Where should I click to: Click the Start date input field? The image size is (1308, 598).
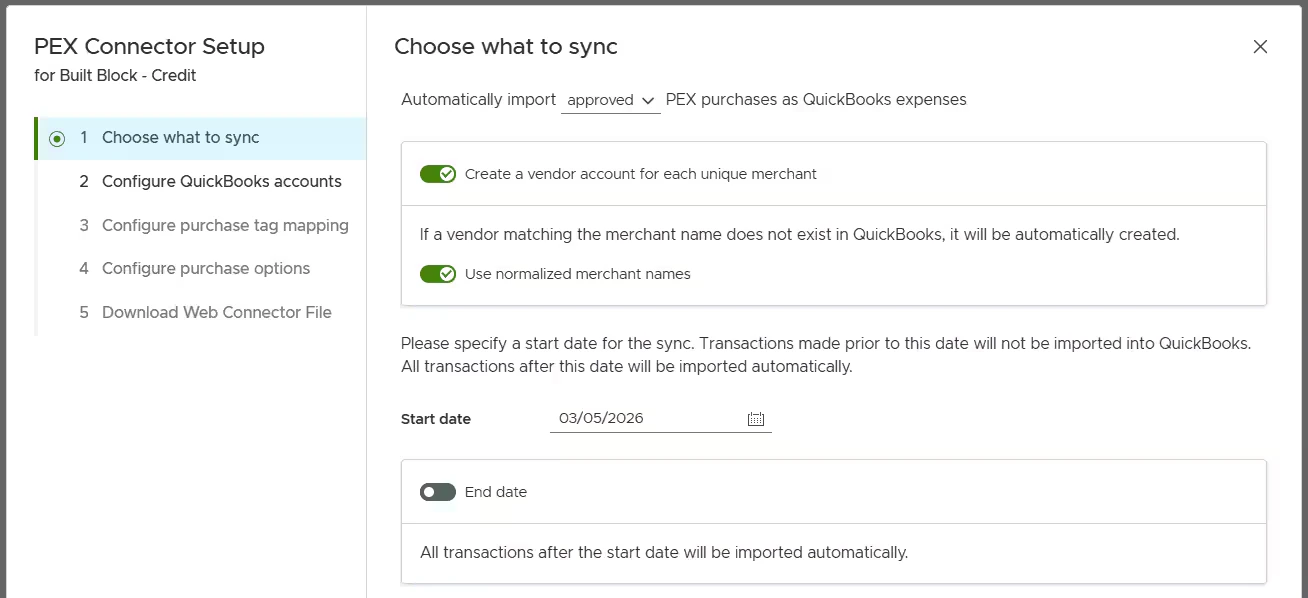[x=645, y=419]
